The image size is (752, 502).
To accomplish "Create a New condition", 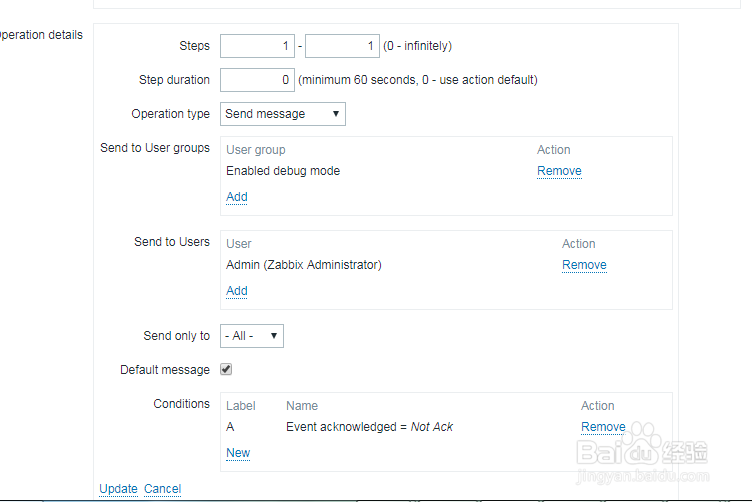I will pos(238,453).
